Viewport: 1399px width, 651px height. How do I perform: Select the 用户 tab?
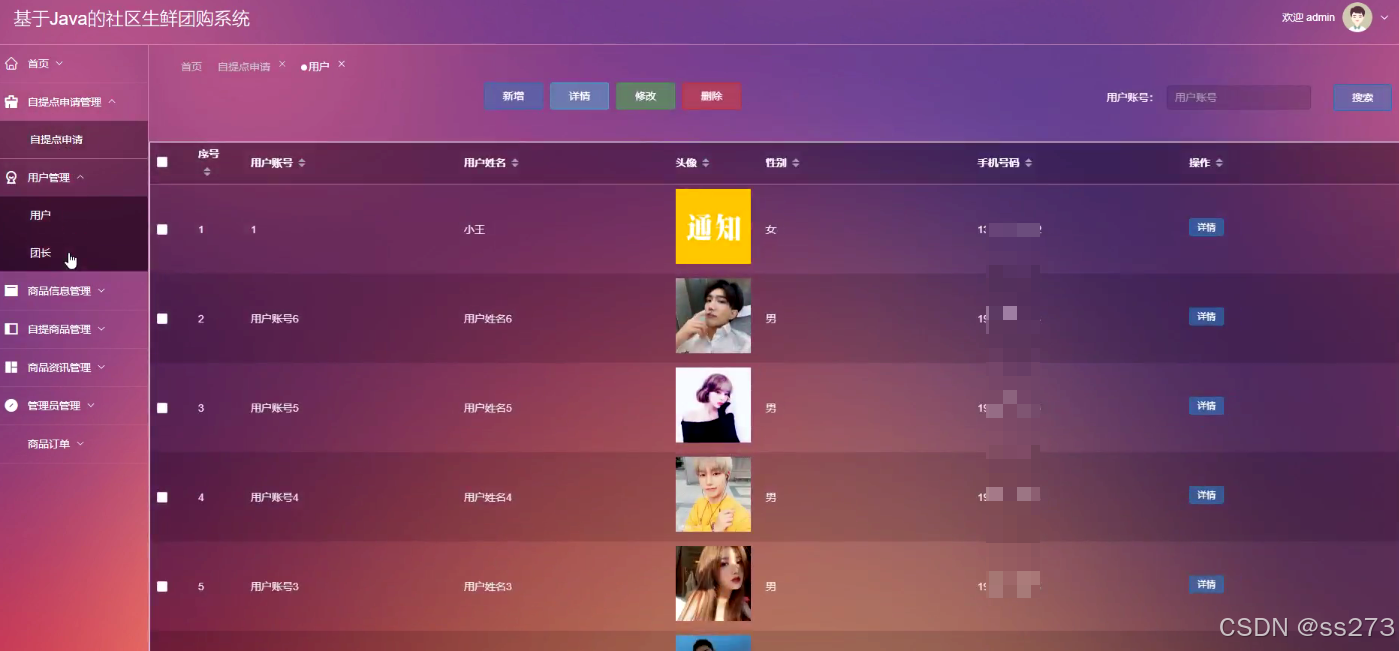(315, 67)
